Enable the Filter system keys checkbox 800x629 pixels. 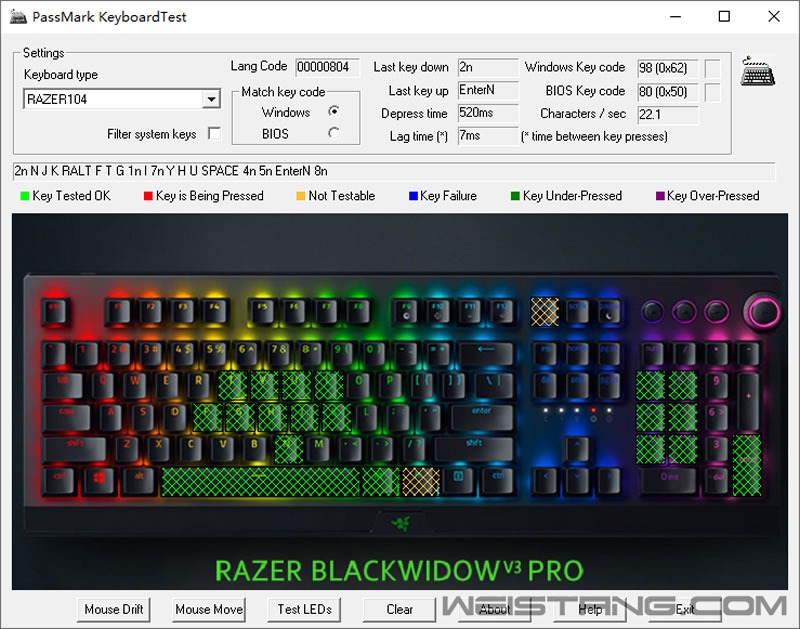[215, 134]
